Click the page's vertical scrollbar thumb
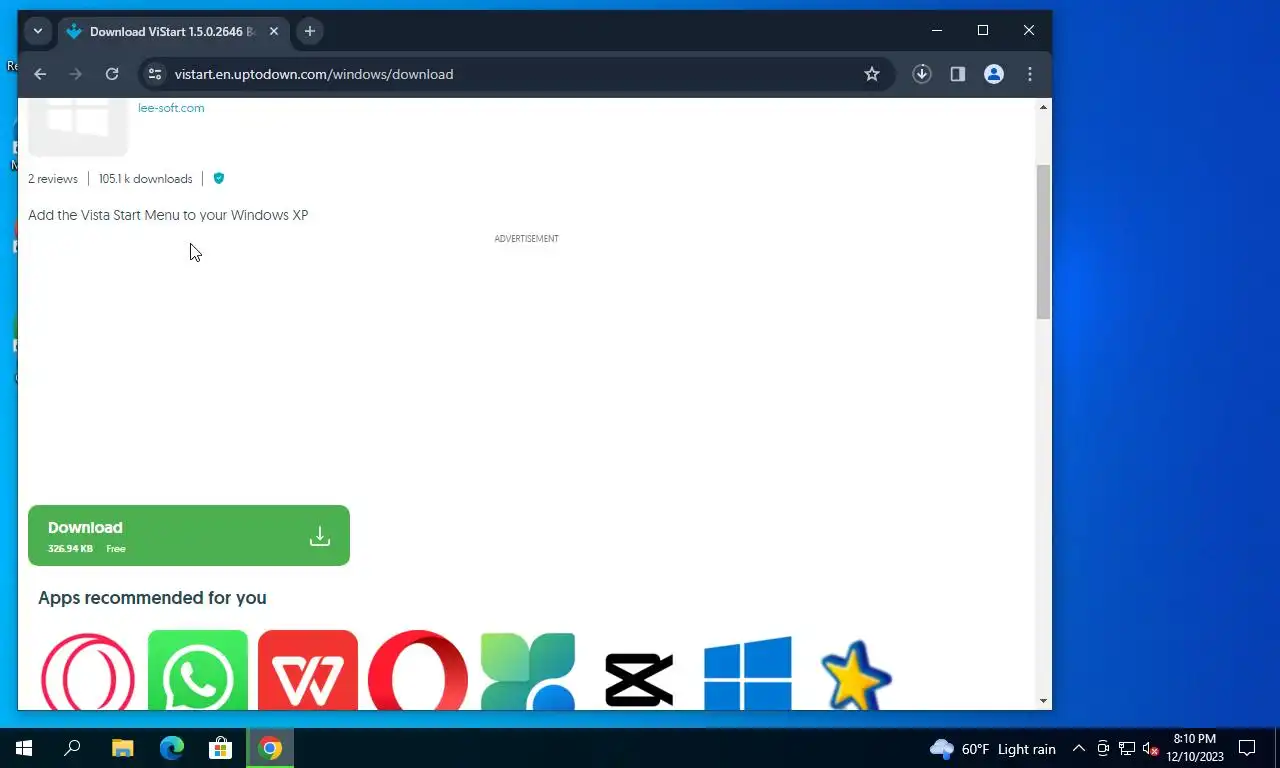Screen dimensions: 1280x768 [1044, 242]
